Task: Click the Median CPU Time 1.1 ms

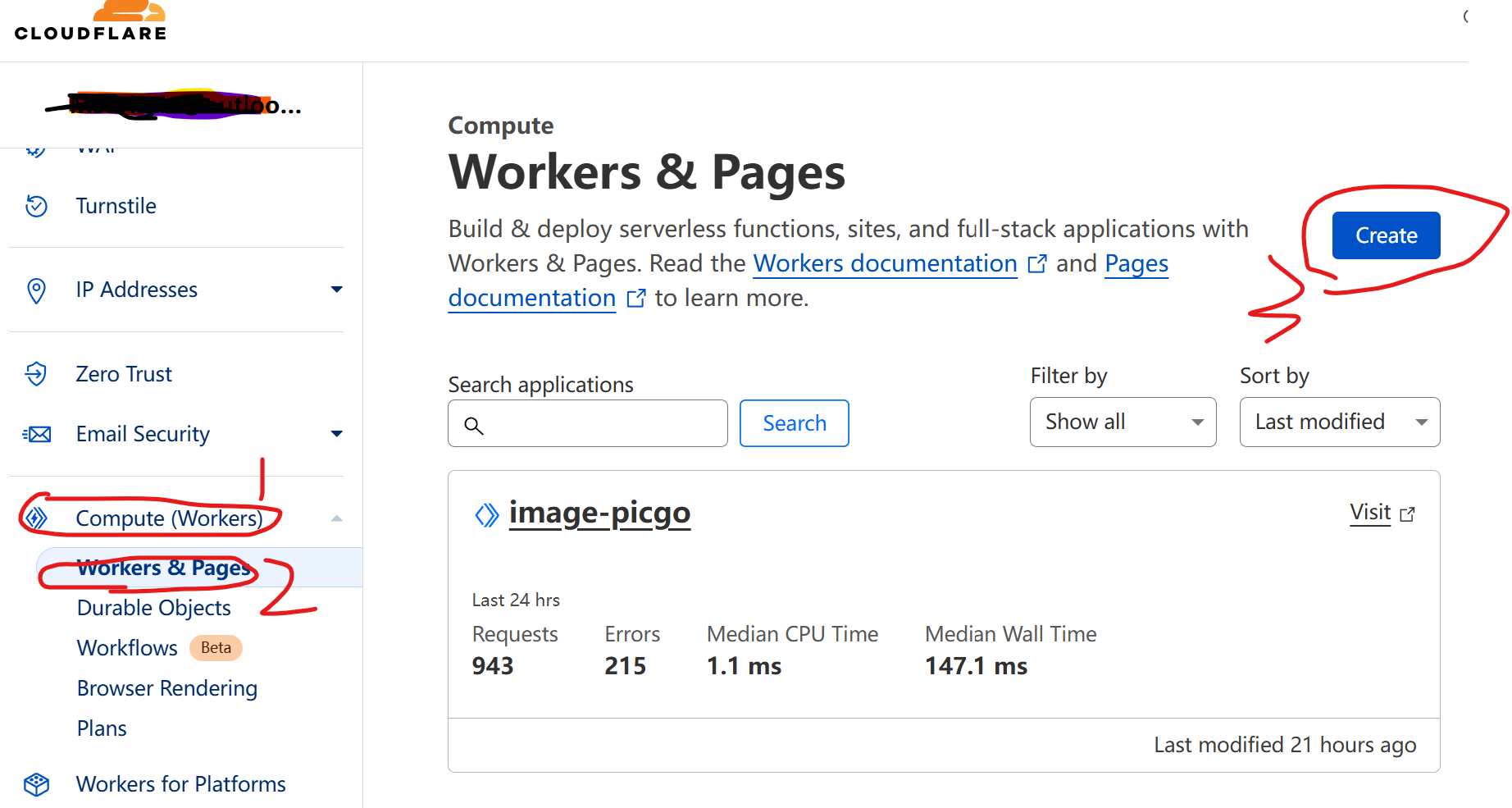Action: (x=745, y=666)
